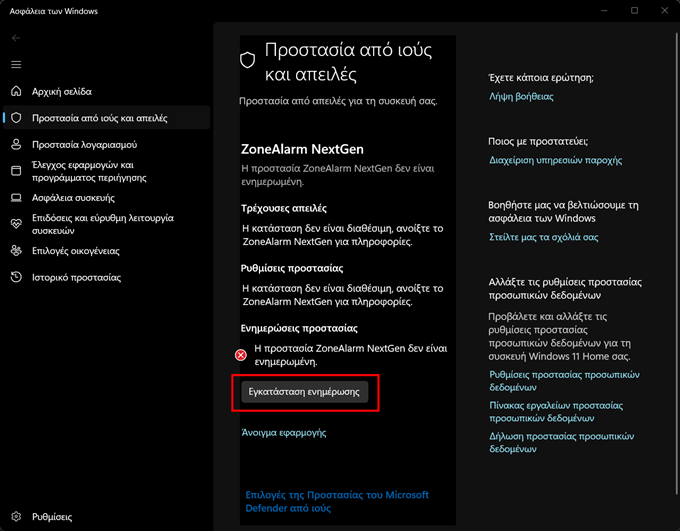Click the Ποιος με προστατεύει; text
The height and width of the screenshot is (531, 680).
[538, 141]
